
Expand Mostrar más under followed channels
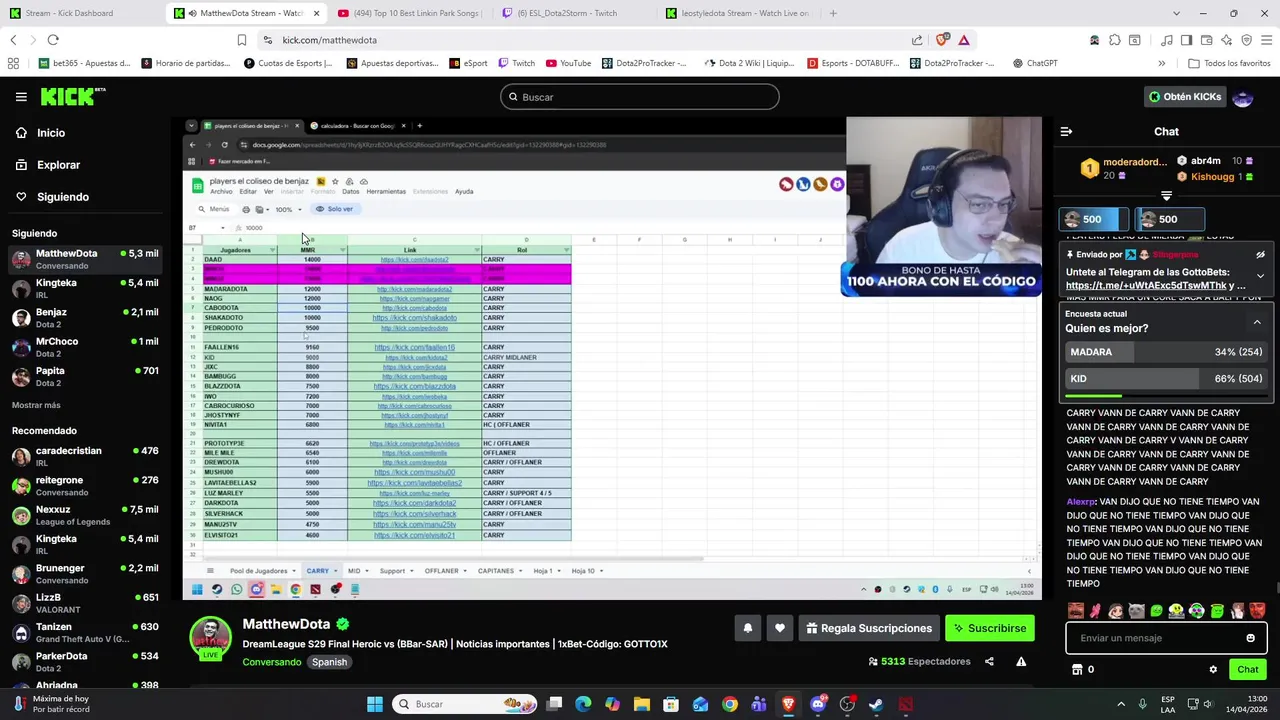[36, 405]
